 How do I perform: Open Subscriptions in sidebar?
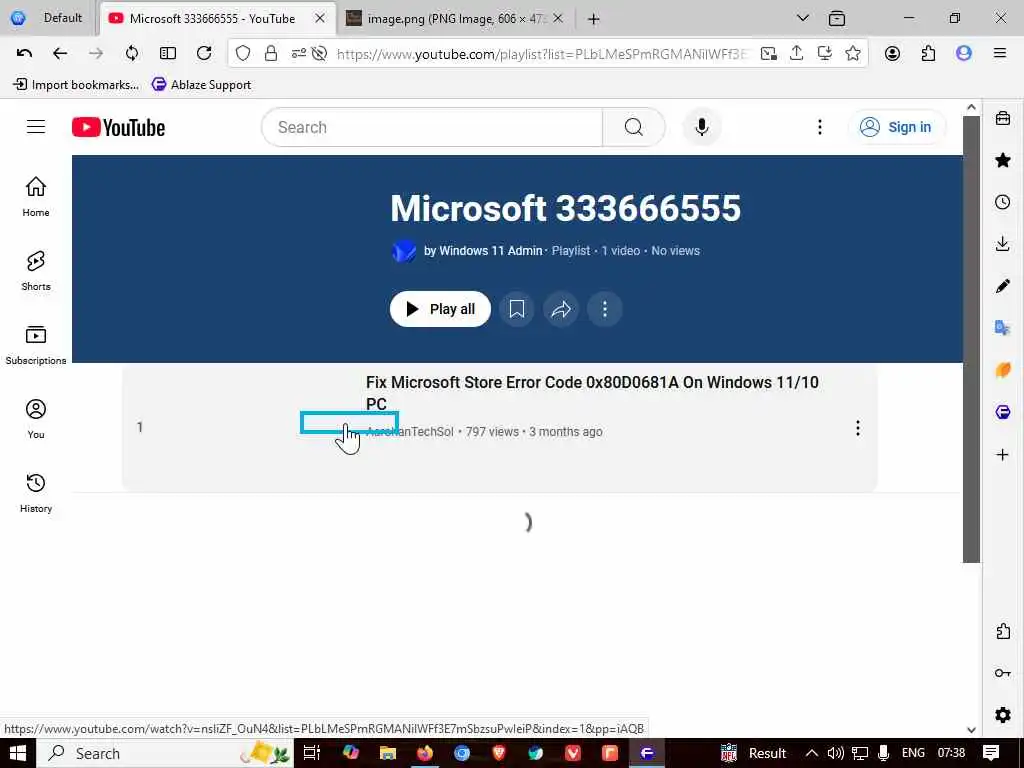coord(36,345)
